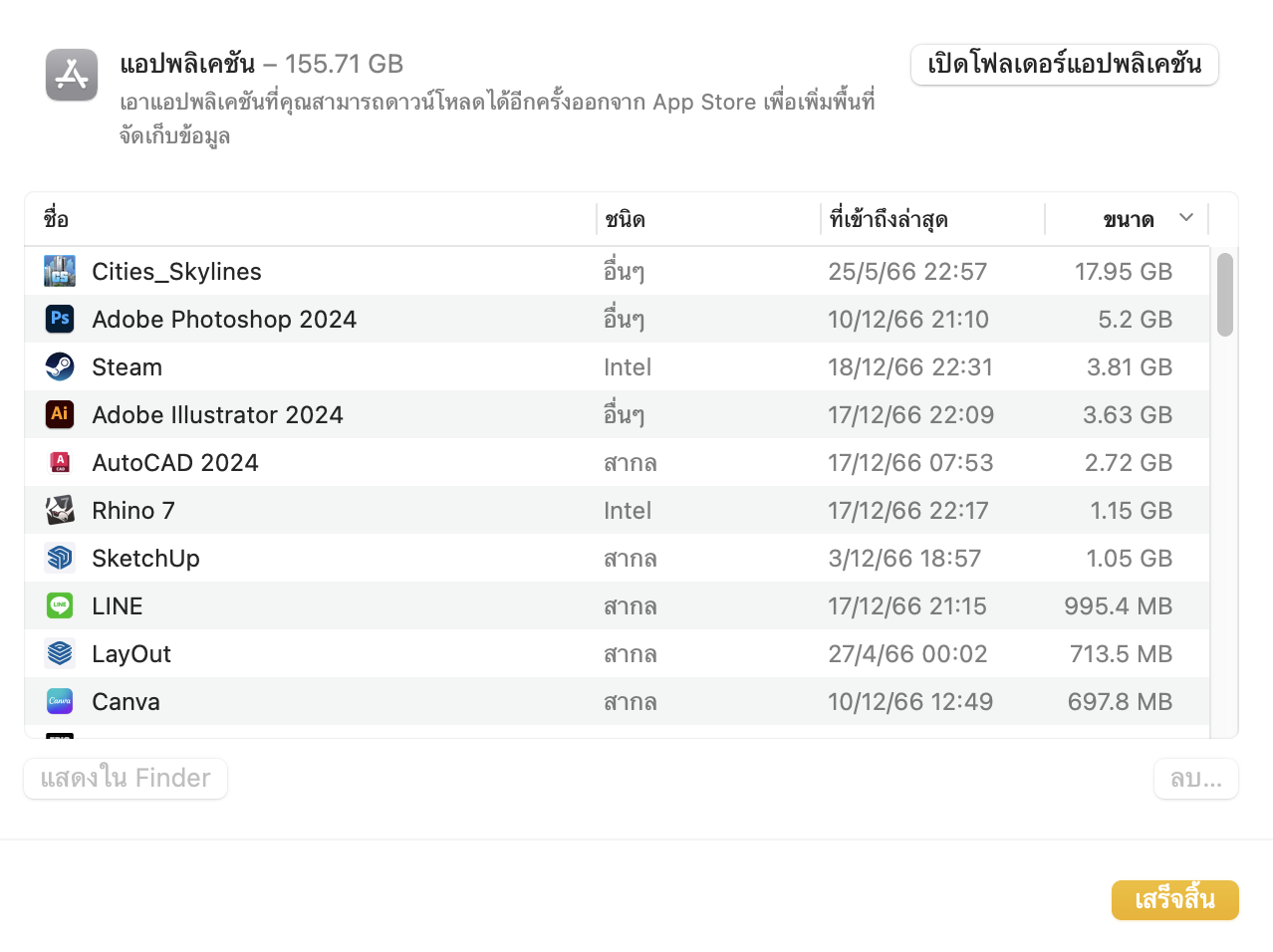Sort by ที่เข้าถึงล่าสุด column header
1273x952 pixels.
(x=889, y=219)
